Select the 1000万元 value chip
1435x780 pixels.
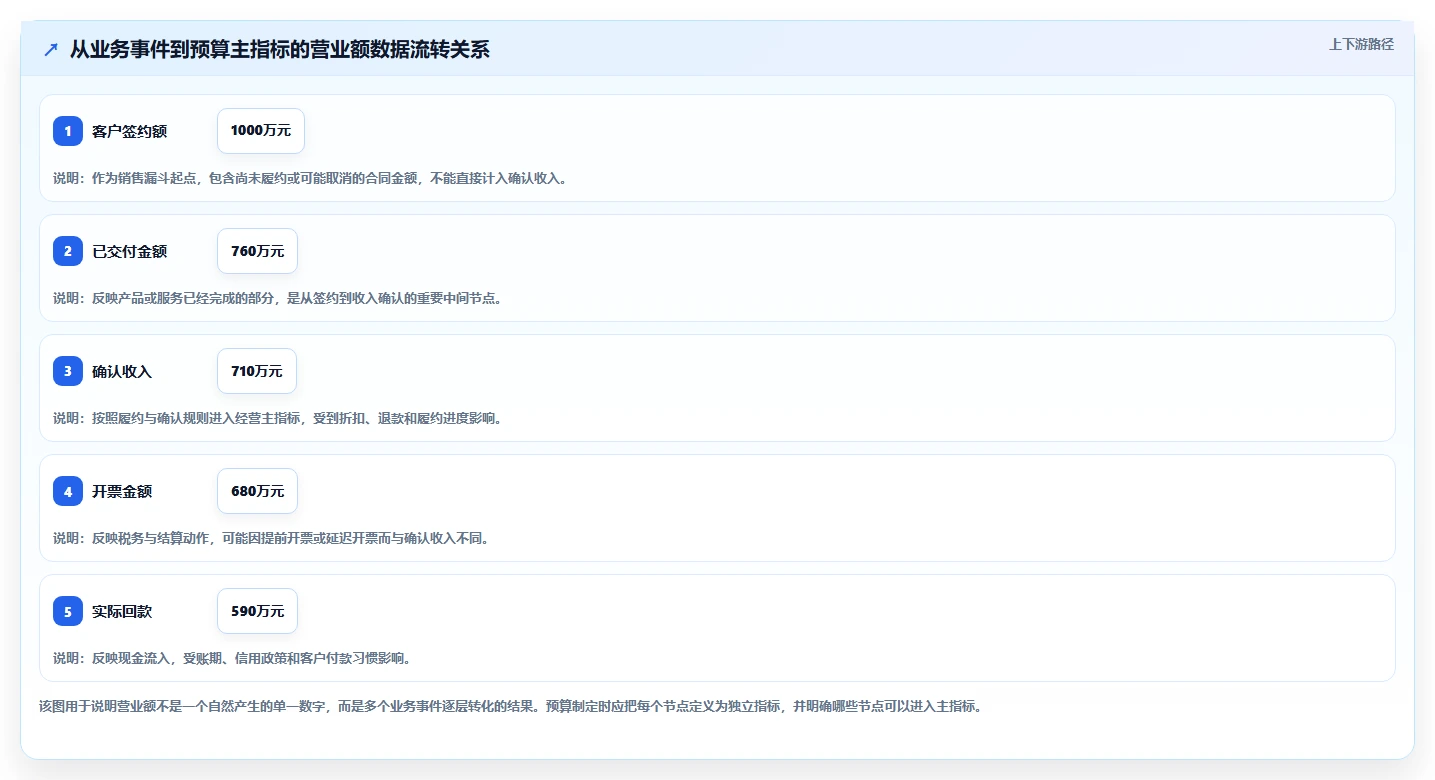tap(261, 131)
